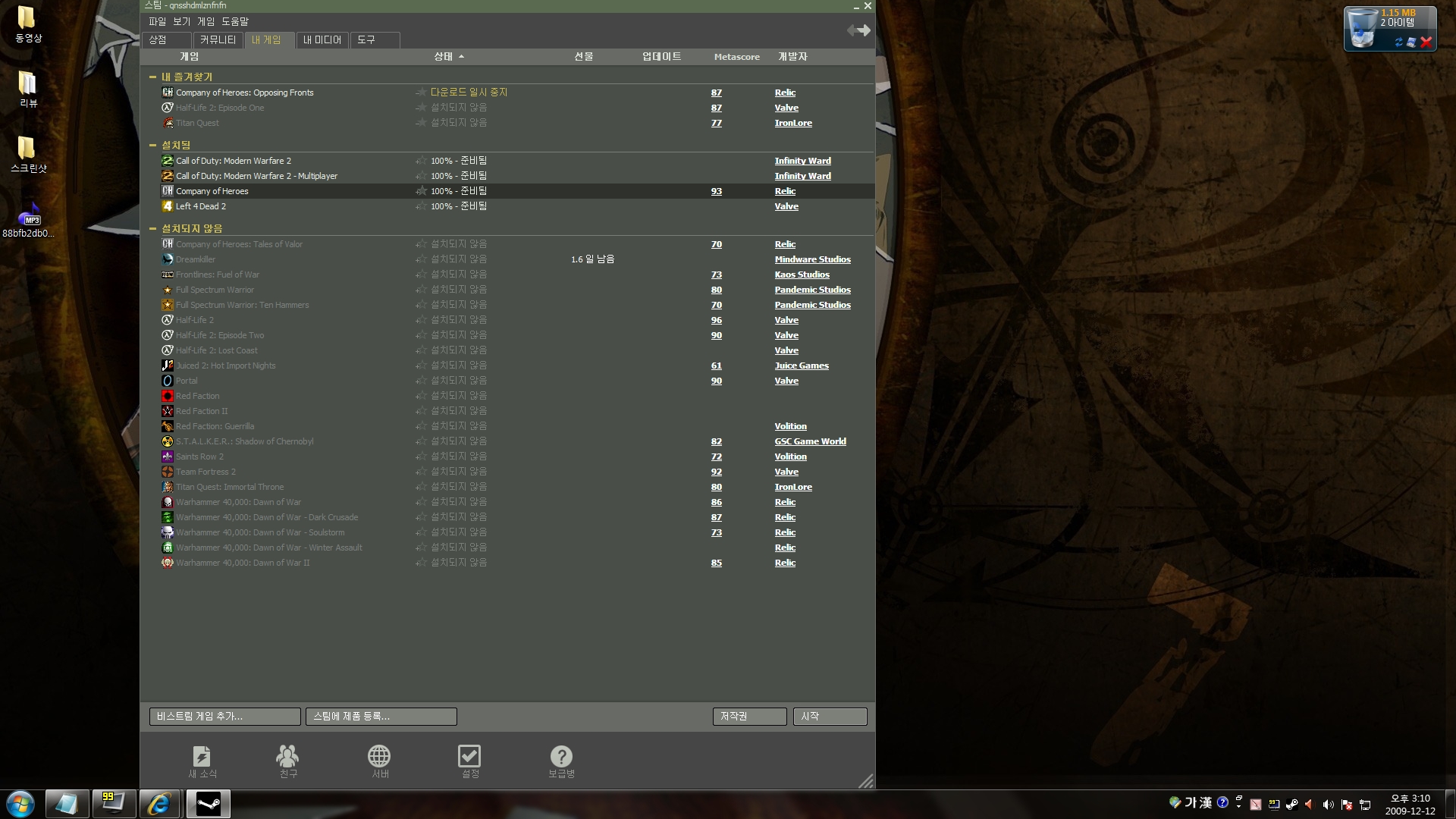Sort by the 상태 status column header
This screenshot has height=819, width=1456.
point(444,57)
